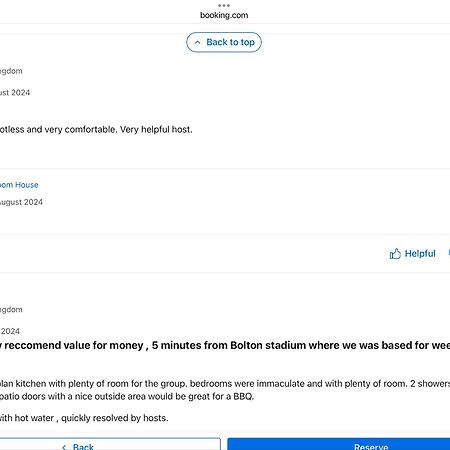Open the three-dots menu above booking.com
Screen dimensions: 450x450
tap(224, 5)
